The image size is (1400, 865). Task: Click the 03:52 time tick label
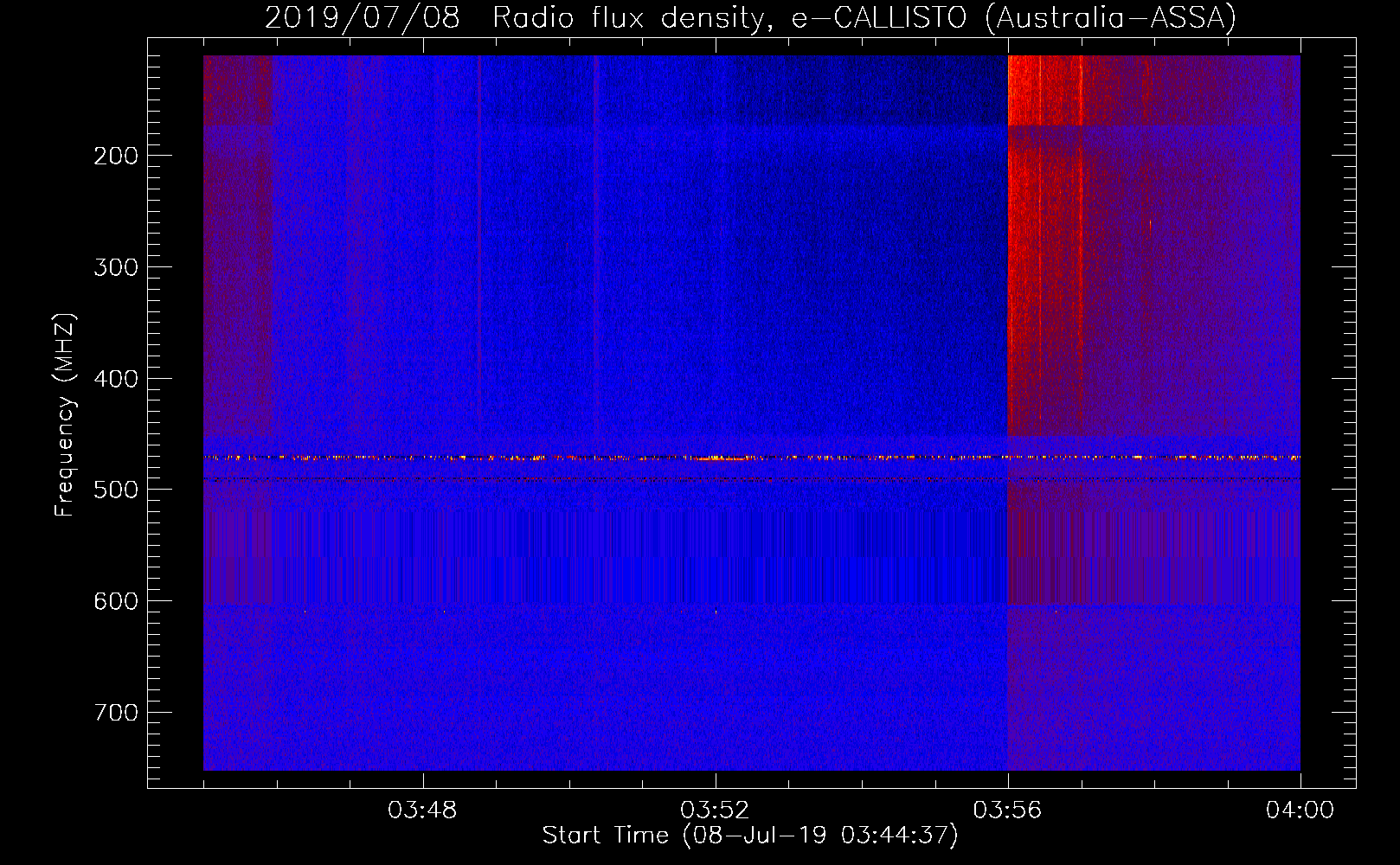pyautogui.click(x=715, y=811)
